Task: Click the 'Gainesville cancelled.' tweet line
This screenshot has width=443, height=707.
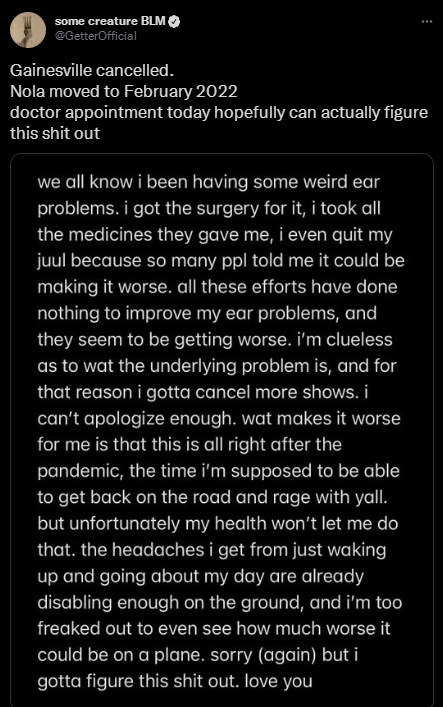Action: pyautogui.click(x=92, y=70)
